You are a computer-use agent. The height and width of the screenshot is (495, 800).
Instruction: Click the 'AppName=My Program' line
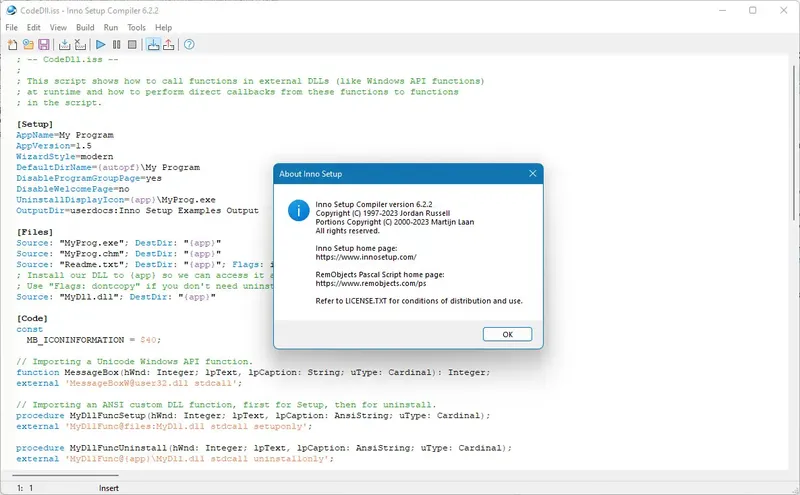[65, 135]
